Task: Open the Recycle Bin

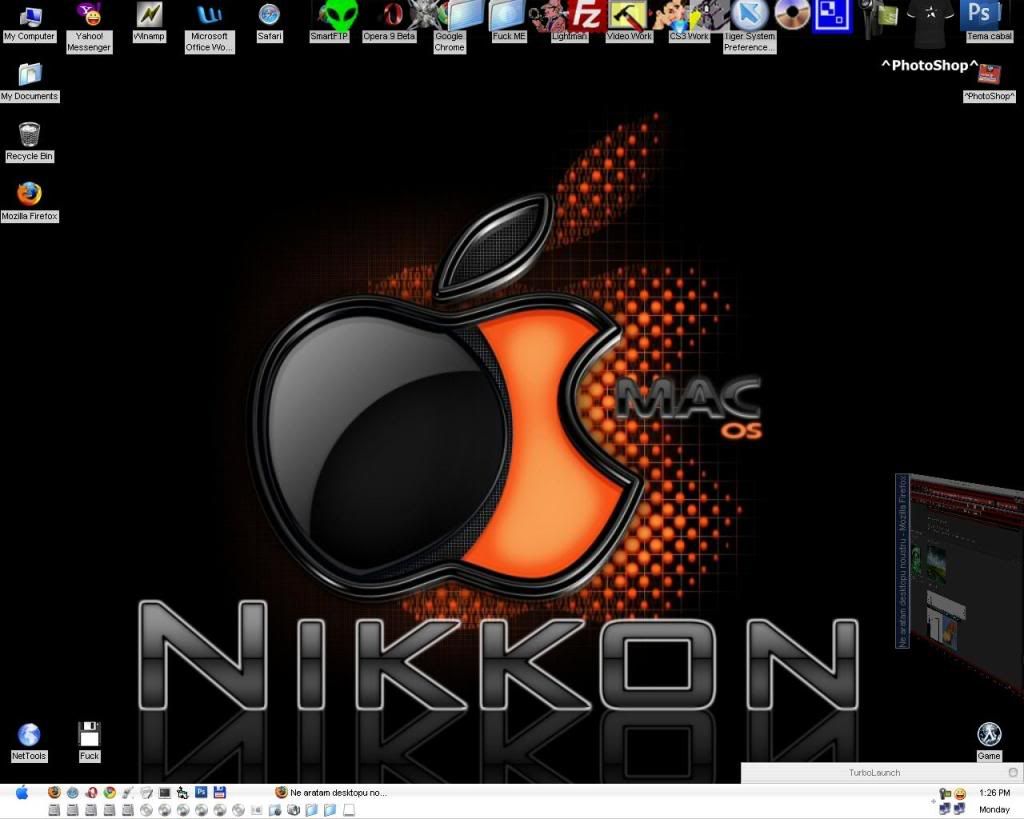Action: click(29, 142)
